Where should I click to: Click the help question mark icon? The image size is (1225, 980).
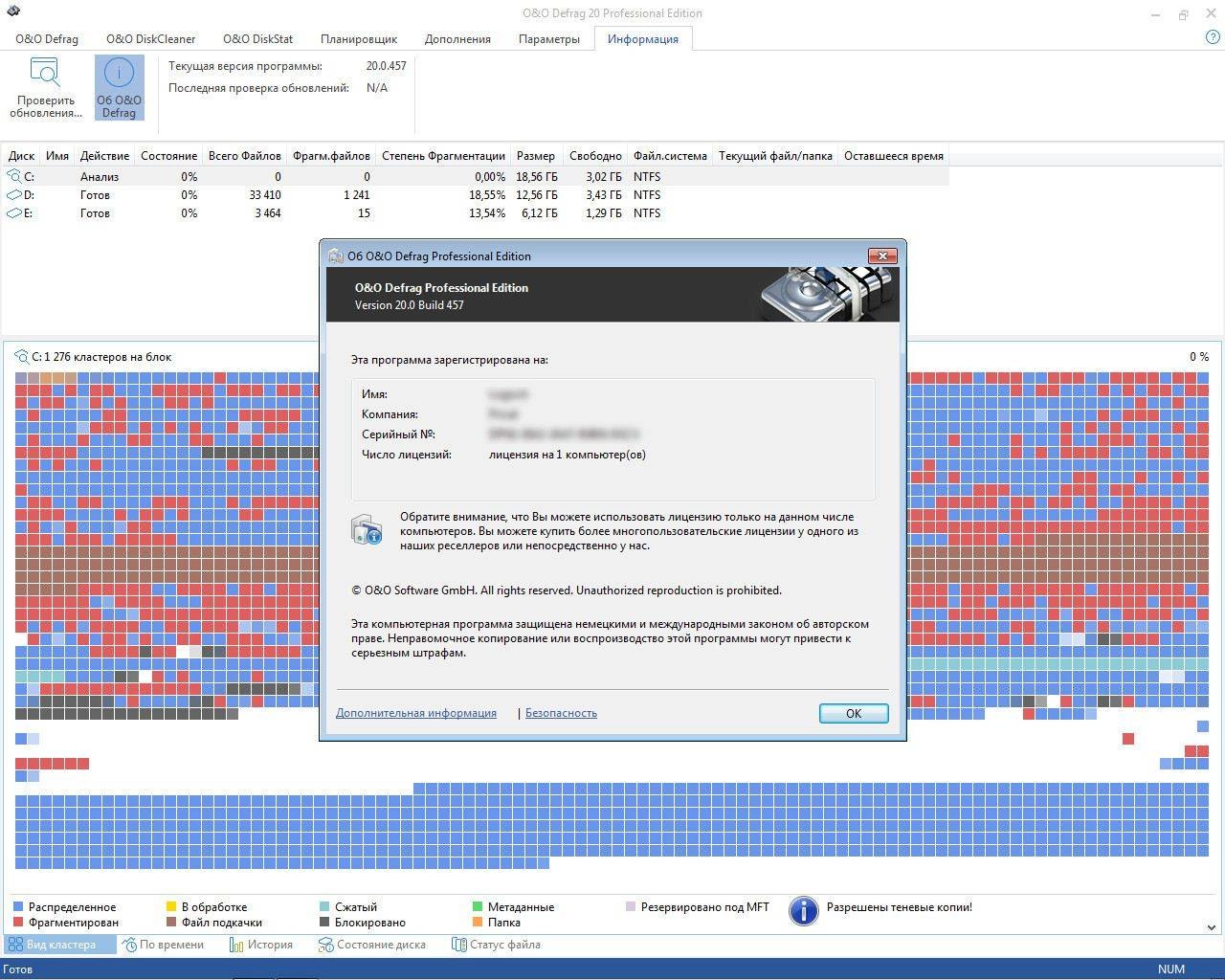point(1213,38)
